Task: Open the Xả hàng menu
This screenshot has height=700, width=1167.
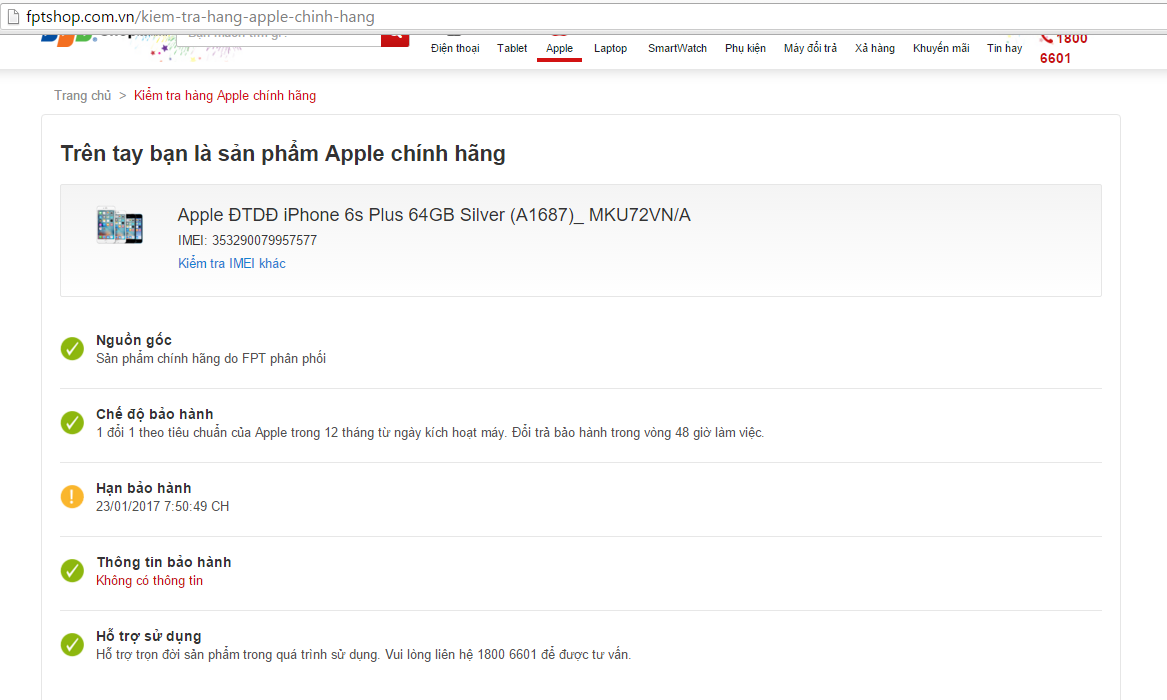Action: click(875, 48)
